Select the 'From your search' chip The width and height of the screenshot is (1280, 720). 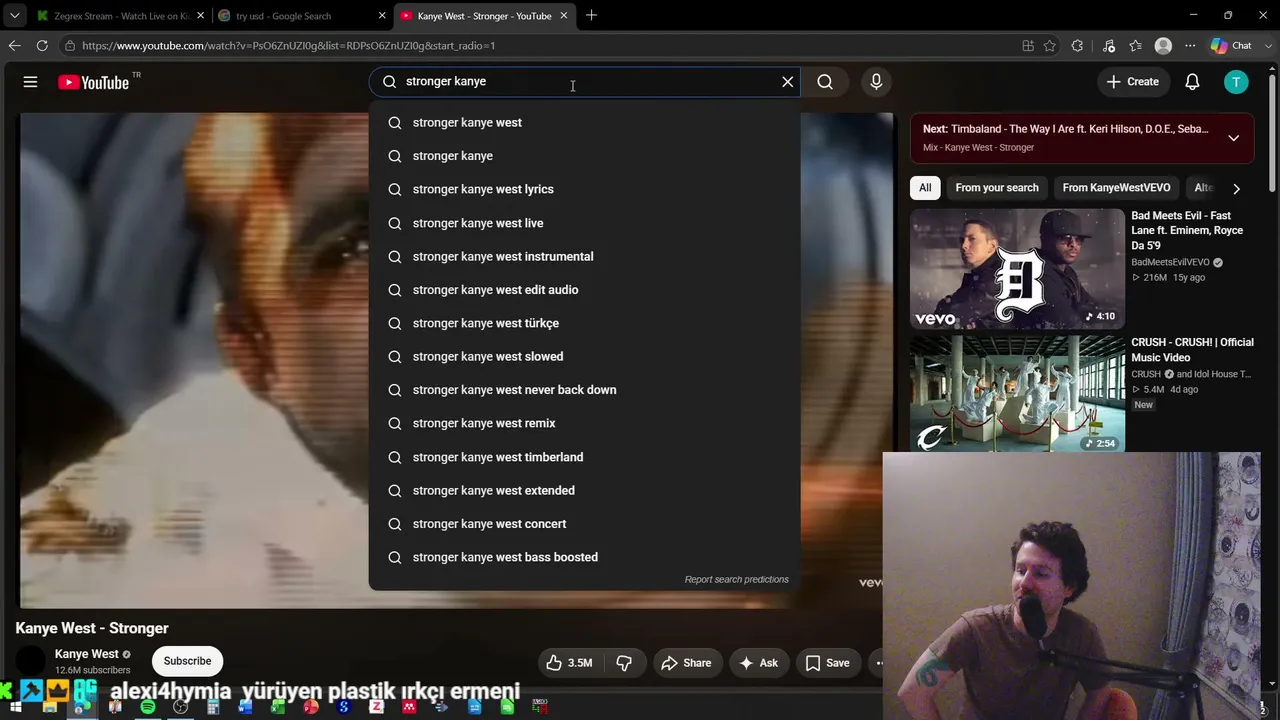[x=996, y=188]
